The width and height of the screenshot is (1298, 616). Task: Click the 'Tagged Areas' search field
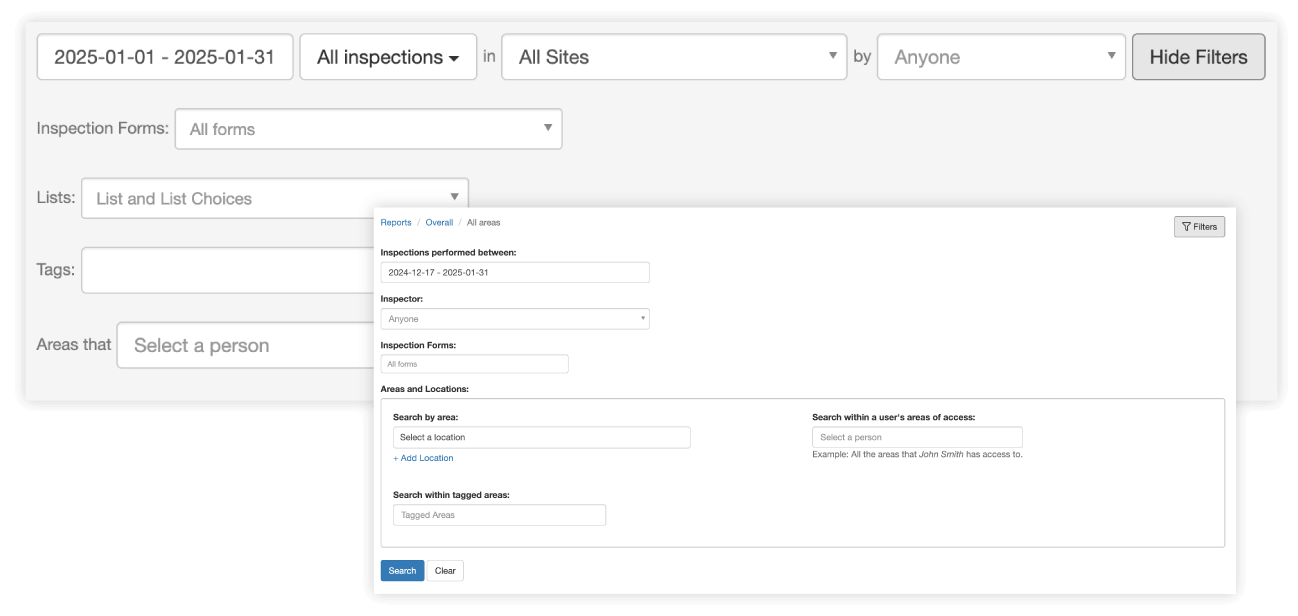point(499,514)
